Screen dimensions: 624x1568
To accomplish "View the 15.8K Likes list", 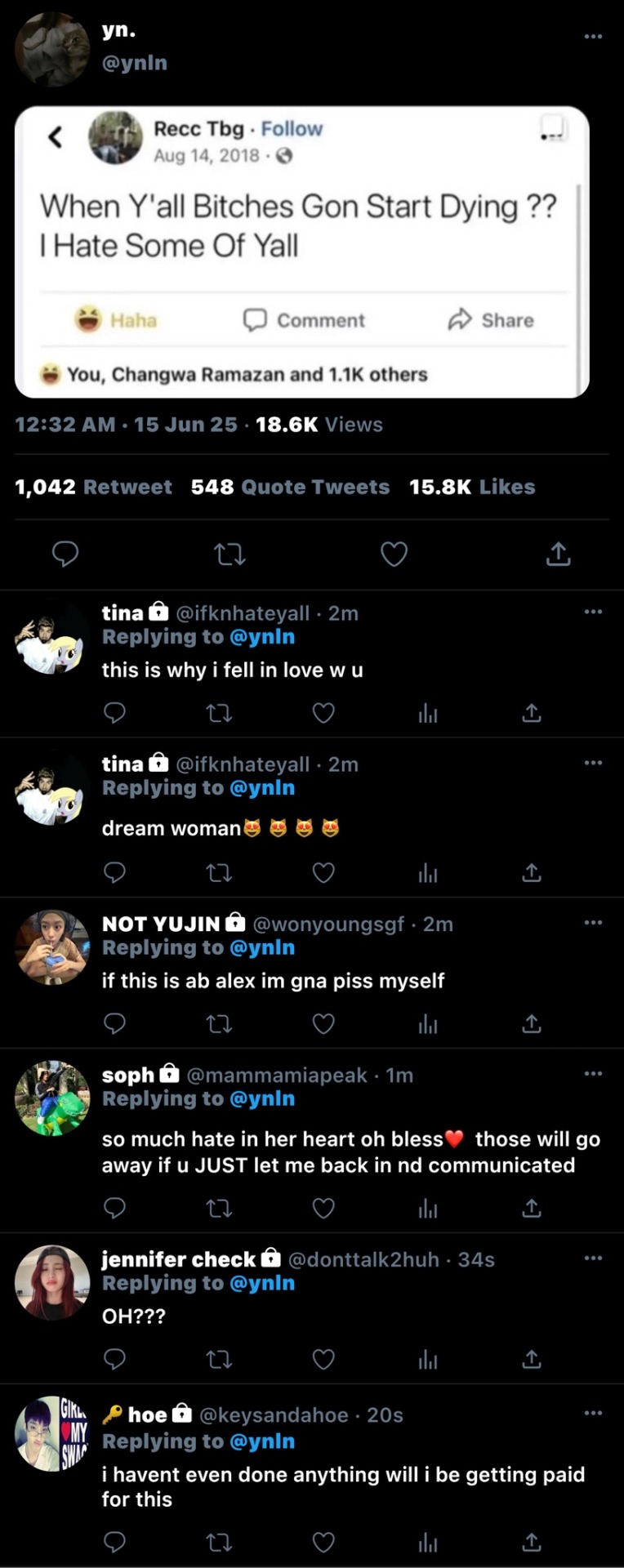I will 472,487.
